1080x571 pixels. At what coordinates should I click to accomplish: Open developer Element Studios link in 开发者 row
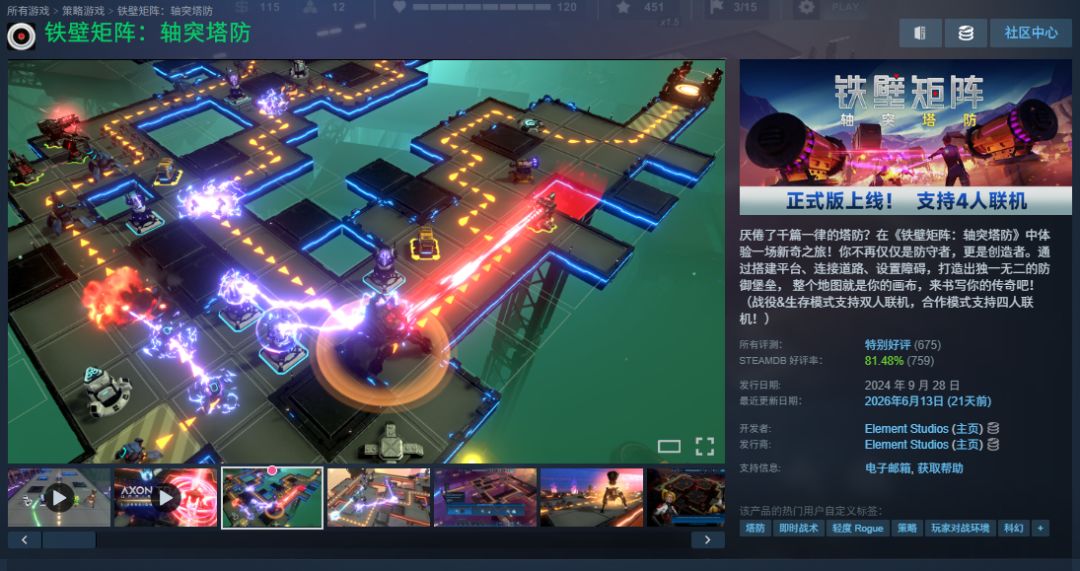coord(906,428)
